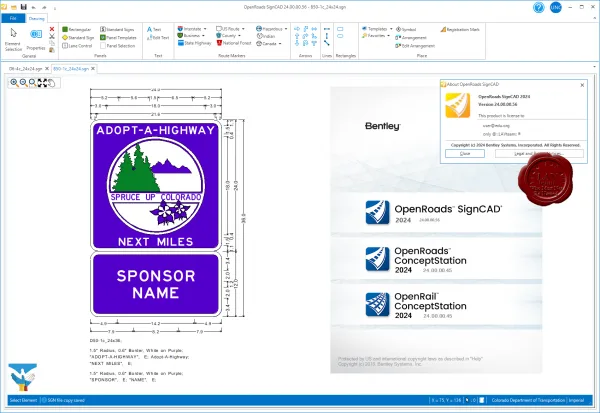Switch to the first document tab ending 4c_24x24.sgn

pos(26,69)
